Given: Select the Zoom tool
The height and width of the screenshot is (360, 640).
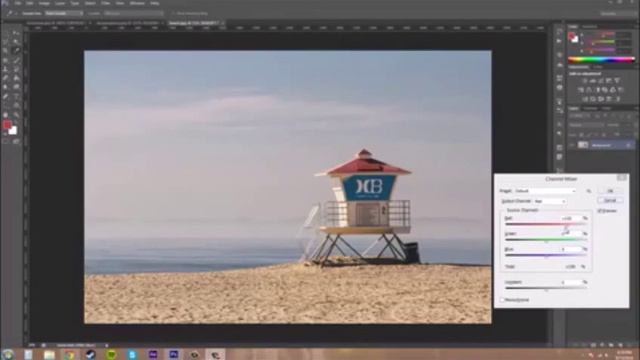Looking at the screenshot, I should click(x=16, y=115).
